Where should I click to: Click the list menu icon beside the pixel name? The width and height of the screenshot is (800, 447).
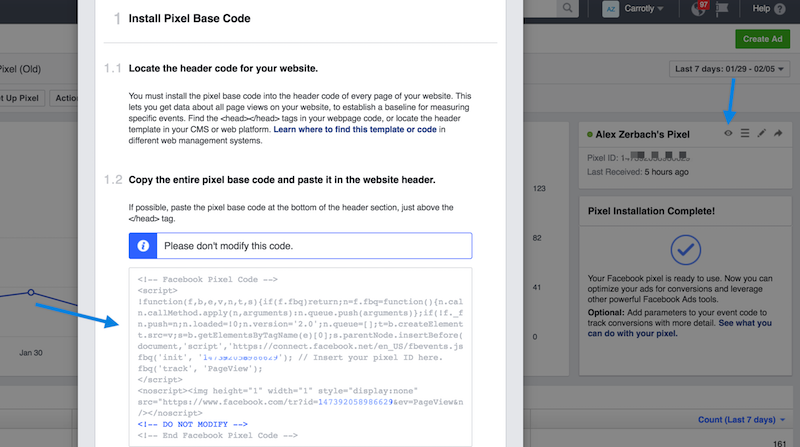tap(745, 133)
